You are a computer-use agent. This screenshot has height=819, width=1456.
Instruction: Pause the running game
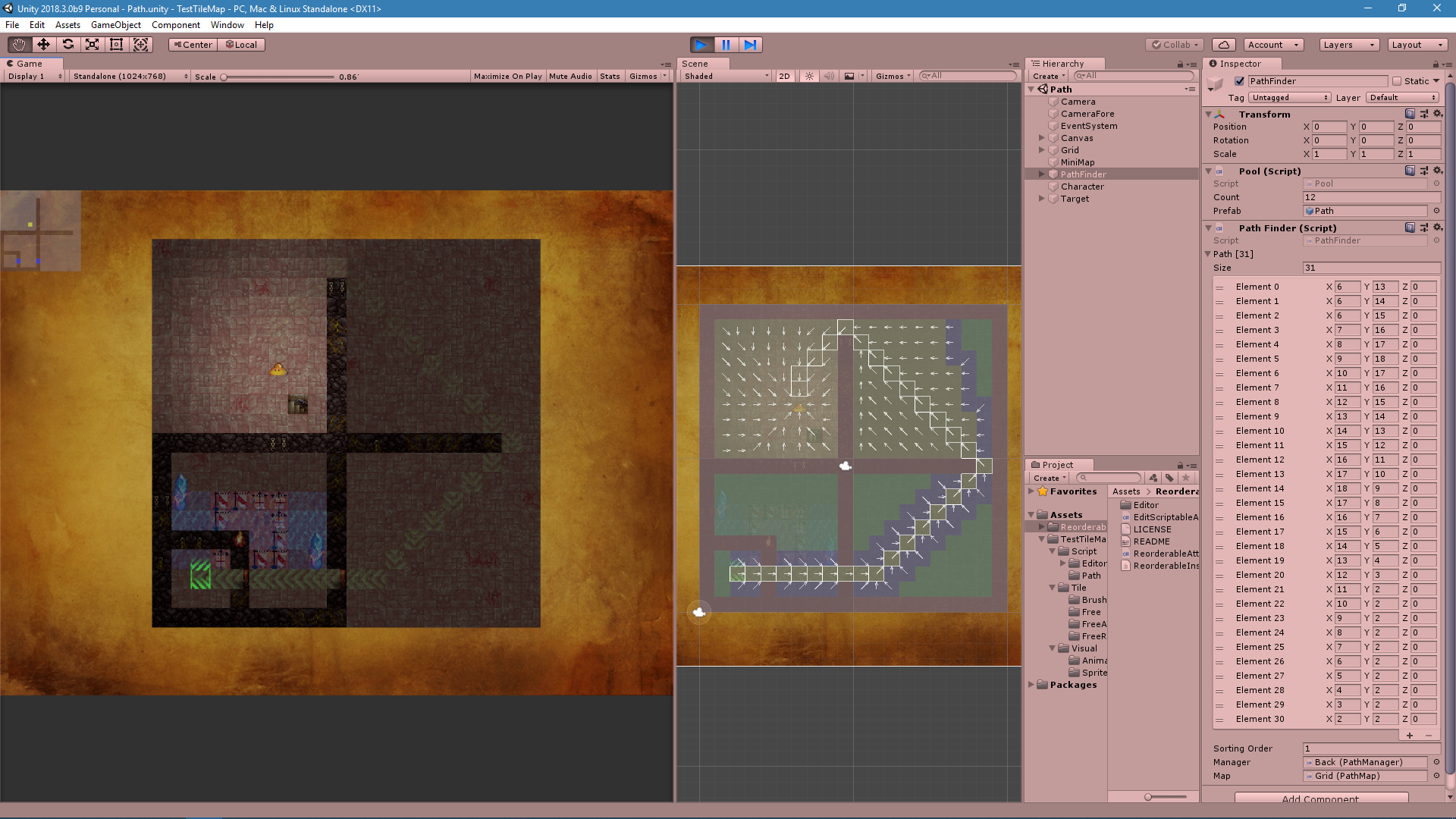(x=726, y=45)
